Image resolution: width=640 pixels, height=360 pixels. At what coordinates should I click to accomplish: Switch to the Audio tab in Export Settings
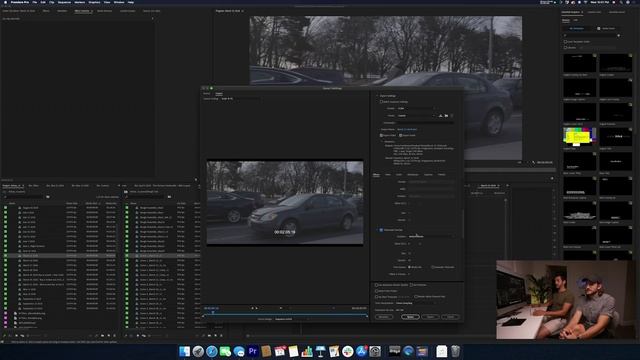pyautogui.click(x=399, y=175)
